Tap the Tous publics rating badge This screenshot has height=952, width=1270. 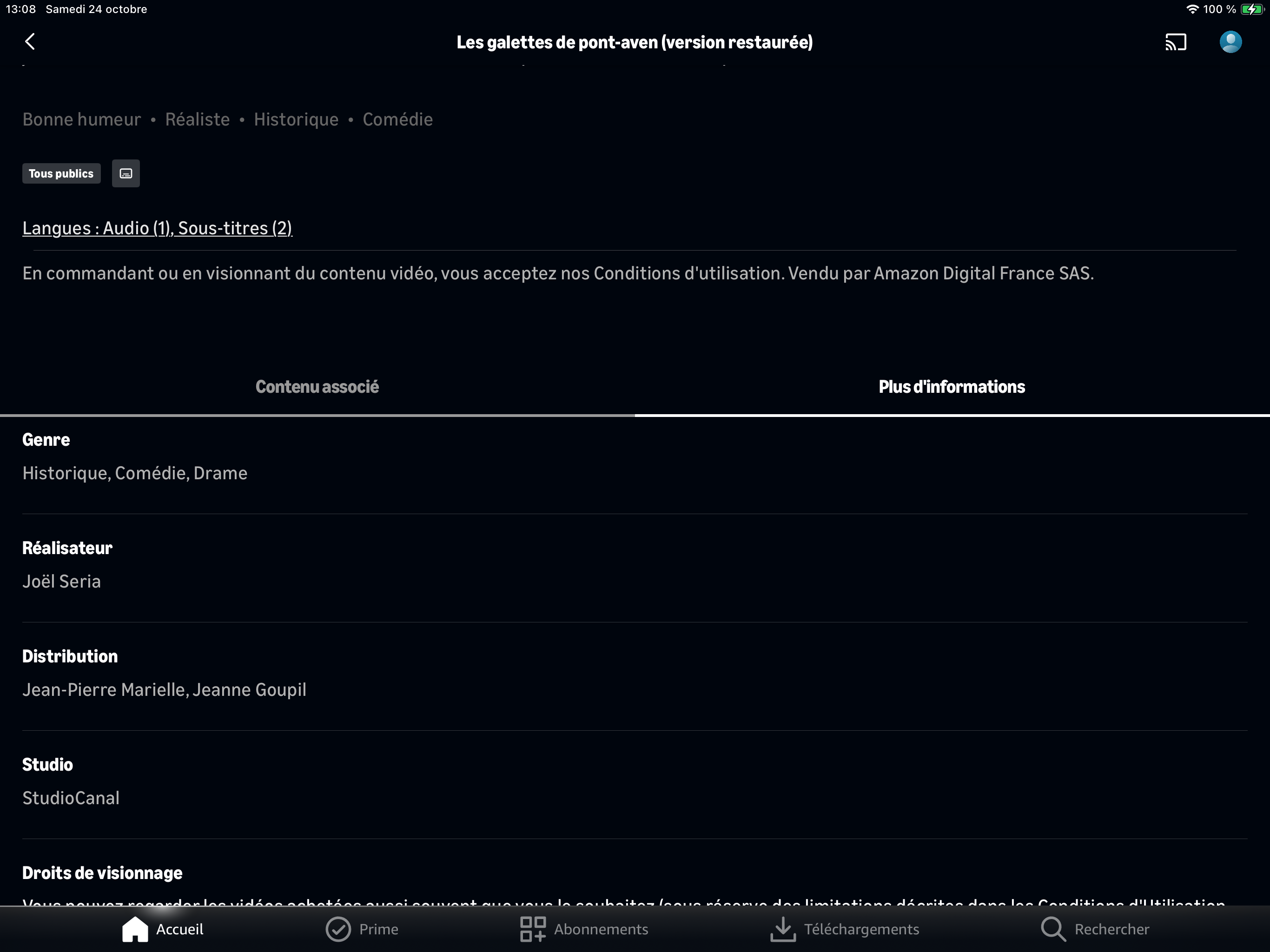(61, 173)
